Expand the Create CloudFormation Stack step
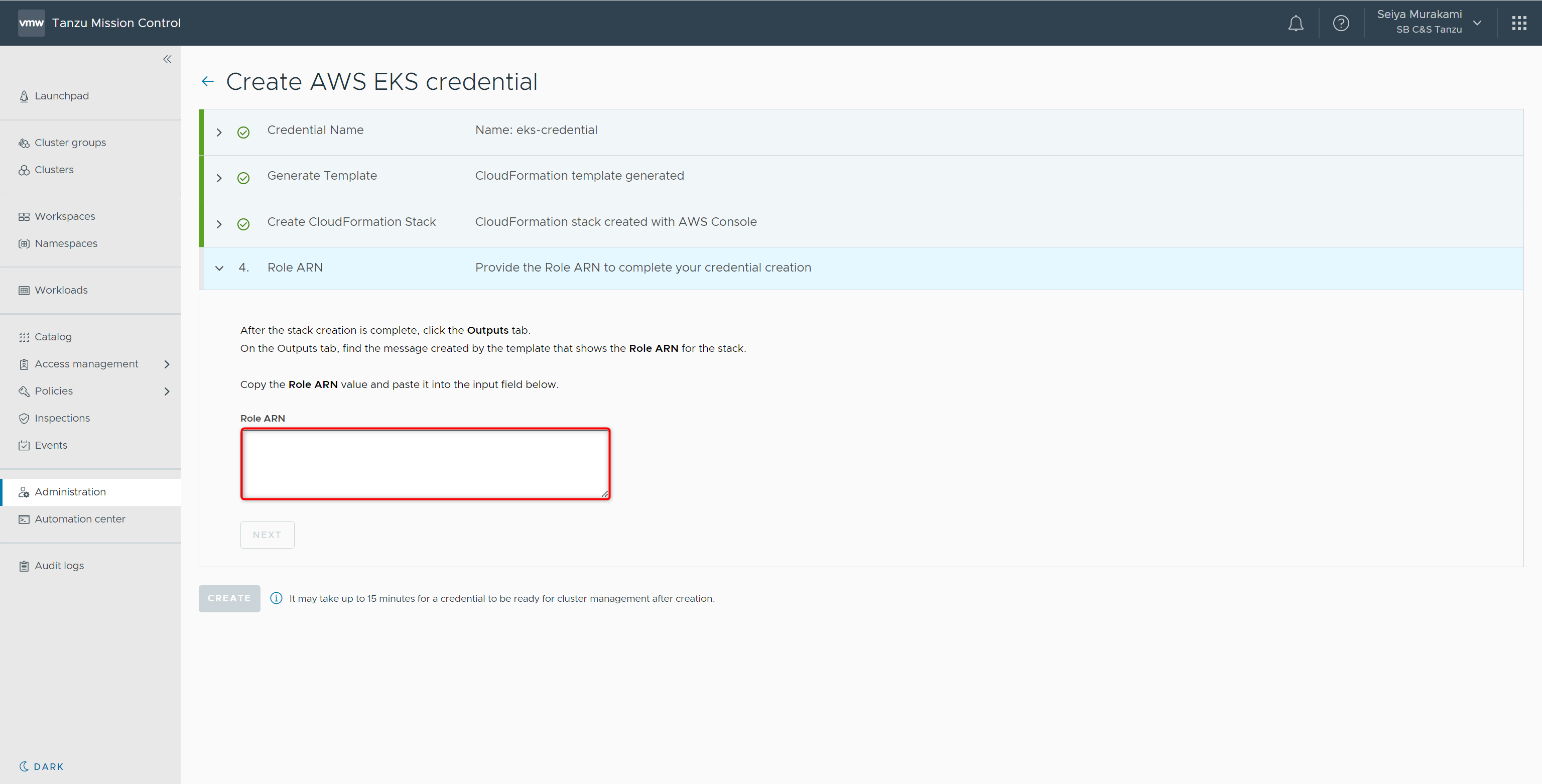Screen dimensions: 1542x784 pos(219,224)
